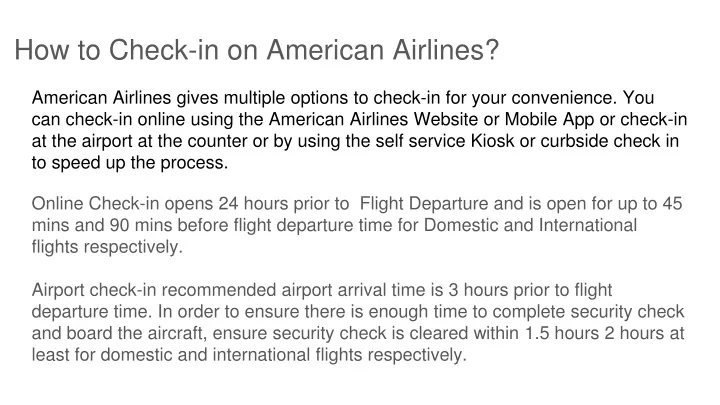Click 'least for domestic and international' line

point(171,355)
